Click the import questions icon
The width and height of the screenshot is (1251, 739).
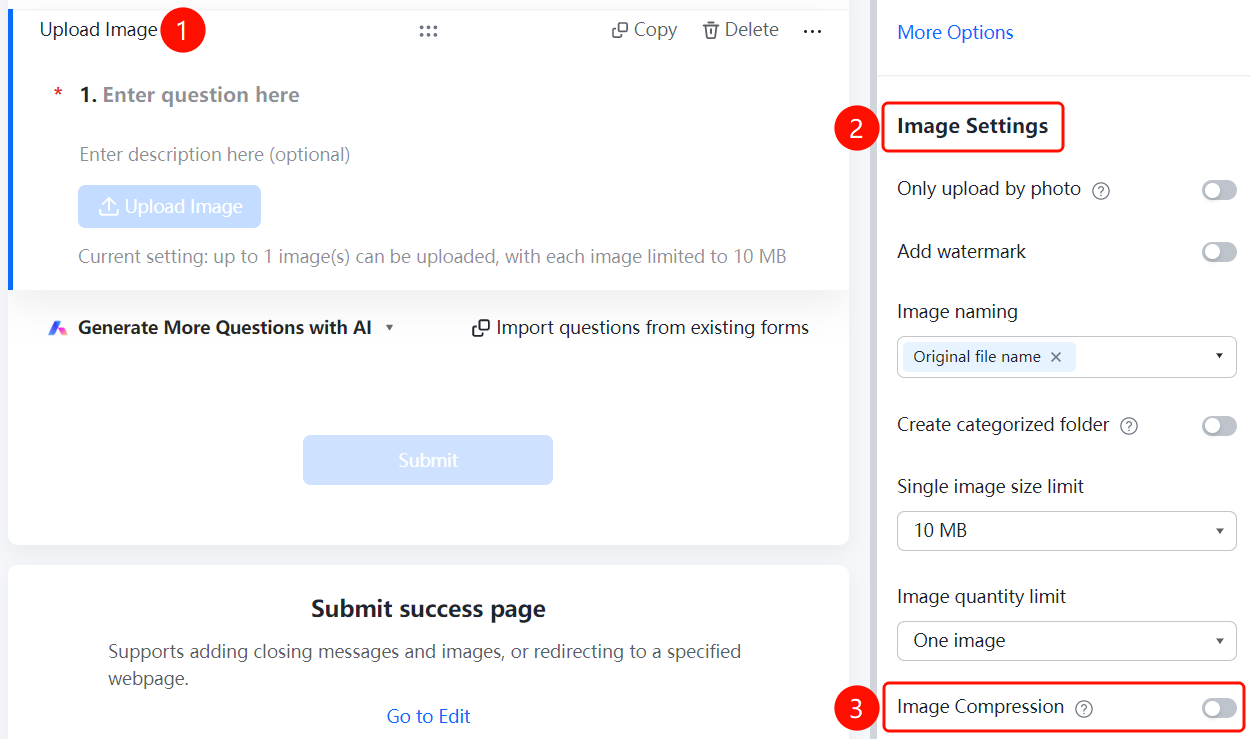pyautogui.click(x=481, y=328)
